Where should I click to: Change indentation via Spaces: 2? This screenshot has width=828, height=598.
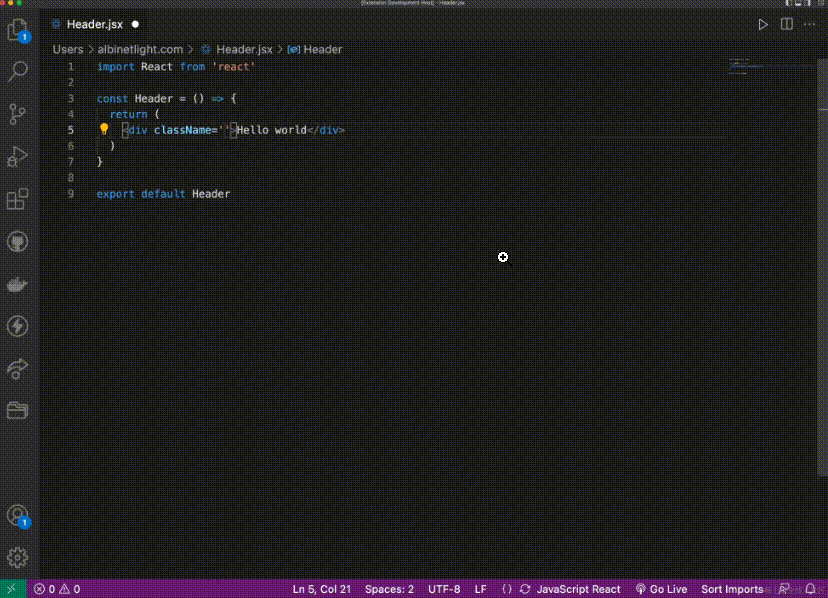(x=389, y=588)
